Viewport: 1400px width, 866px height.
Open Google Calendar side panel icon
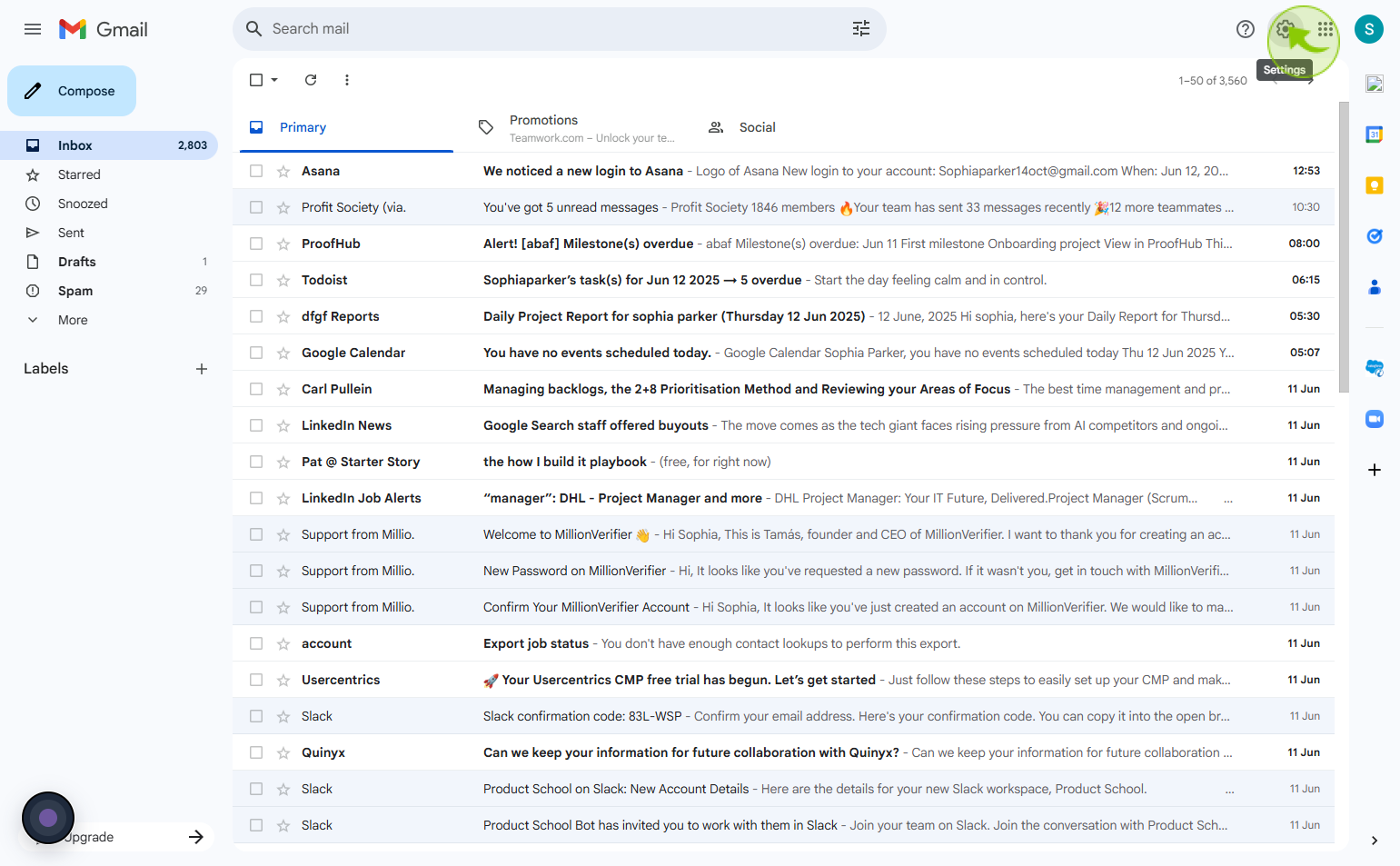tap(1375, 134)
